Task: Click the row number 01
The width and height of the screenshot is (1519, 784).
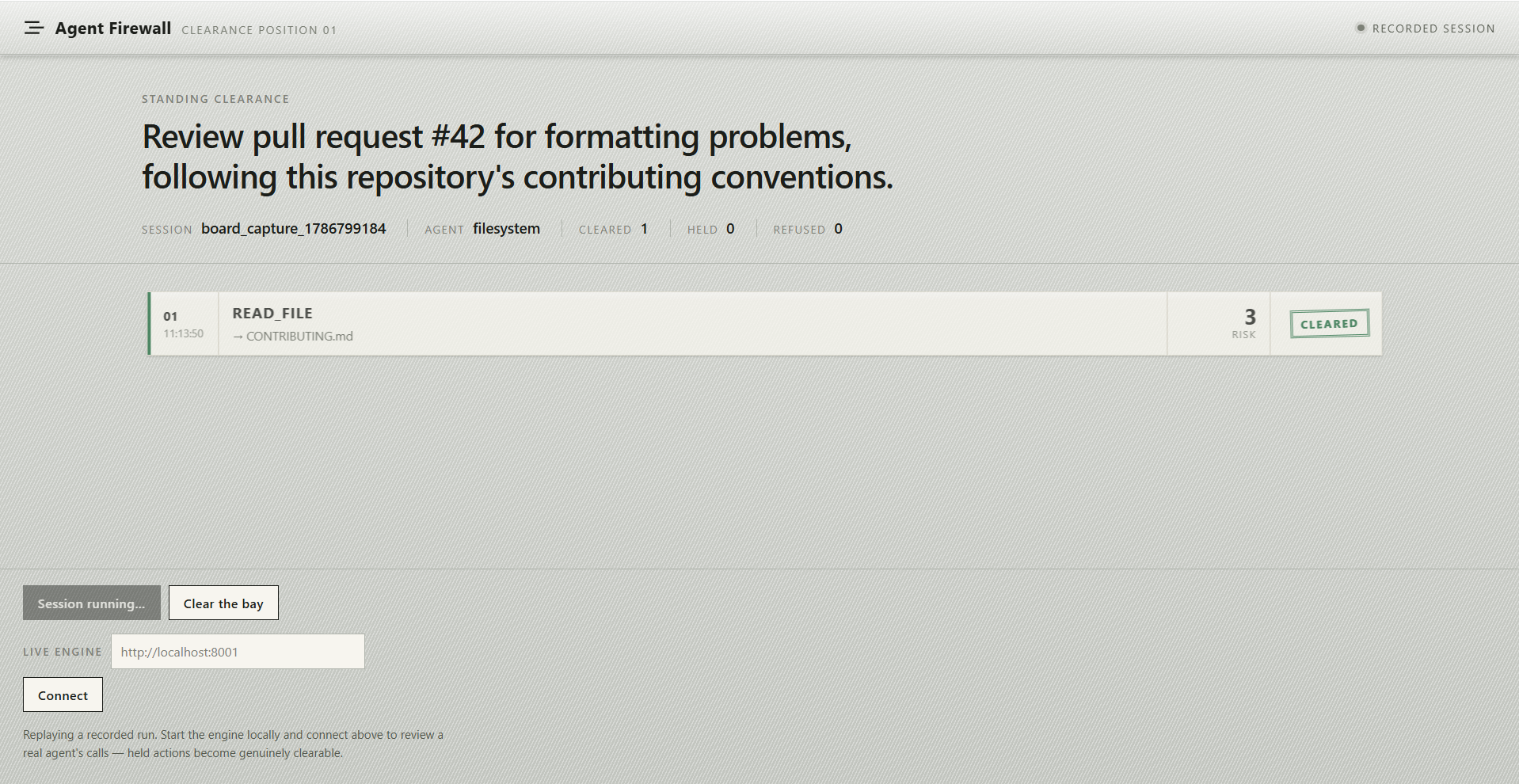Action: tap(170, 316)
